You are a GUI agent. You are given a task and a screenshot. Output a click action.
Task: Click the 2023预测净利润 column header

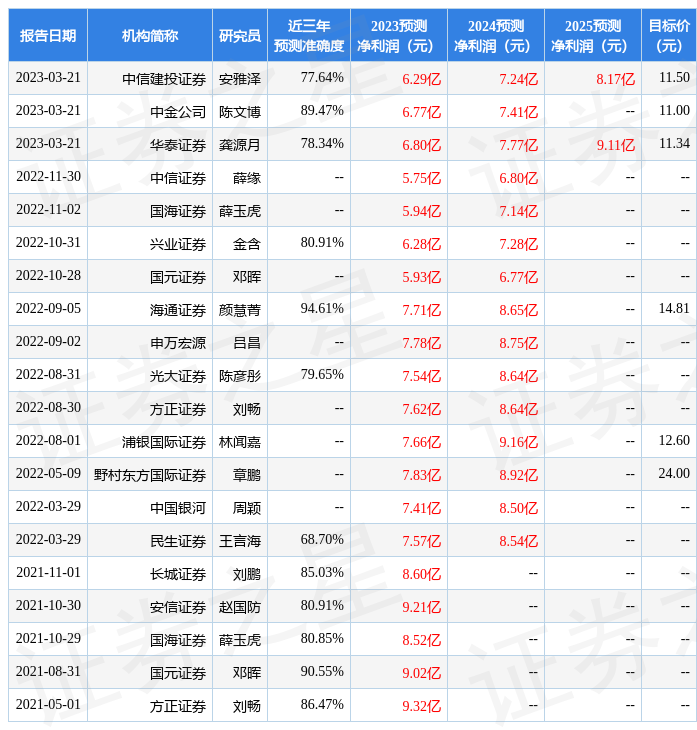[399, 35]
